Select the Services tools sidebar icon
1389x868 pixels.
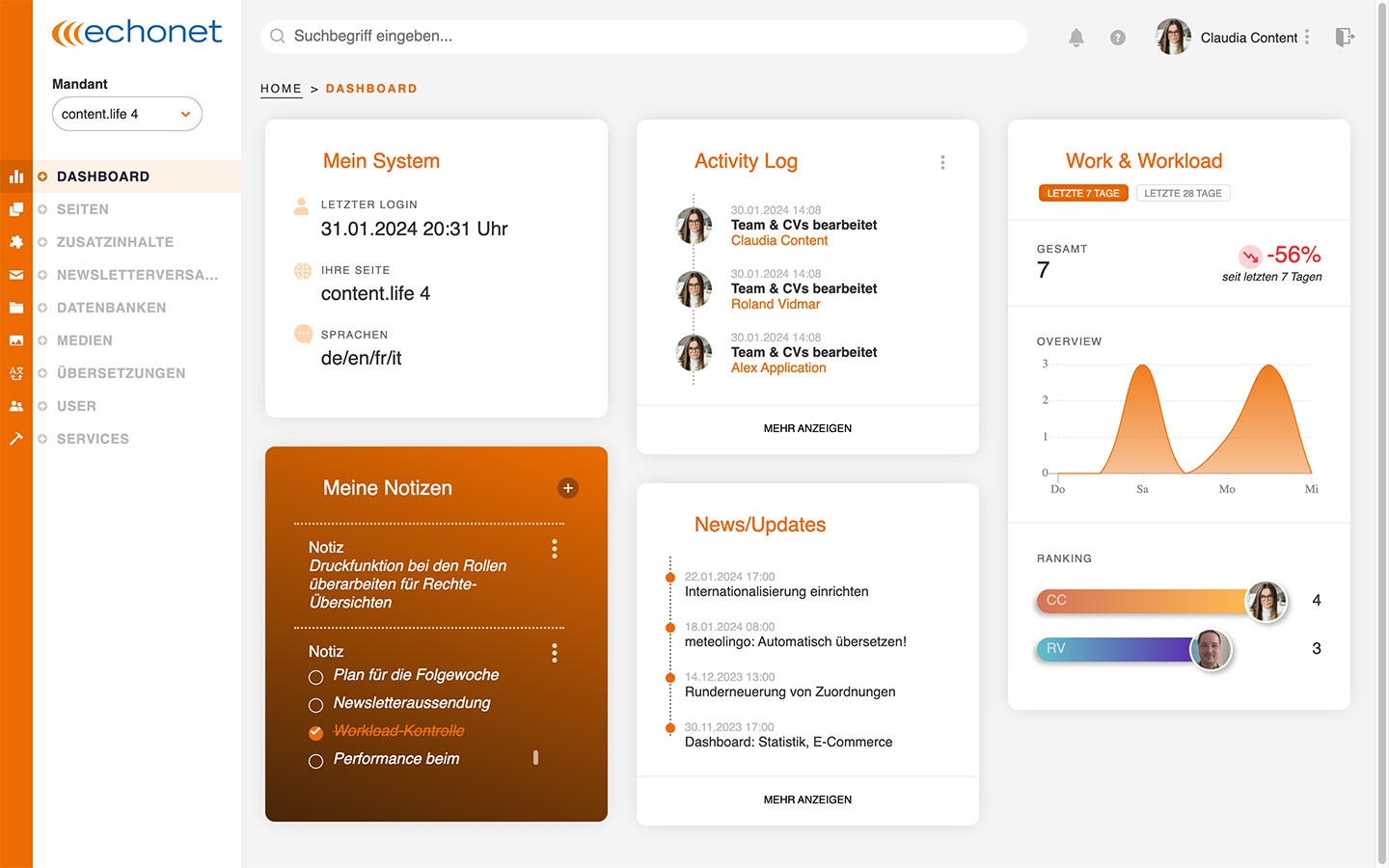(x=16, y=439)
